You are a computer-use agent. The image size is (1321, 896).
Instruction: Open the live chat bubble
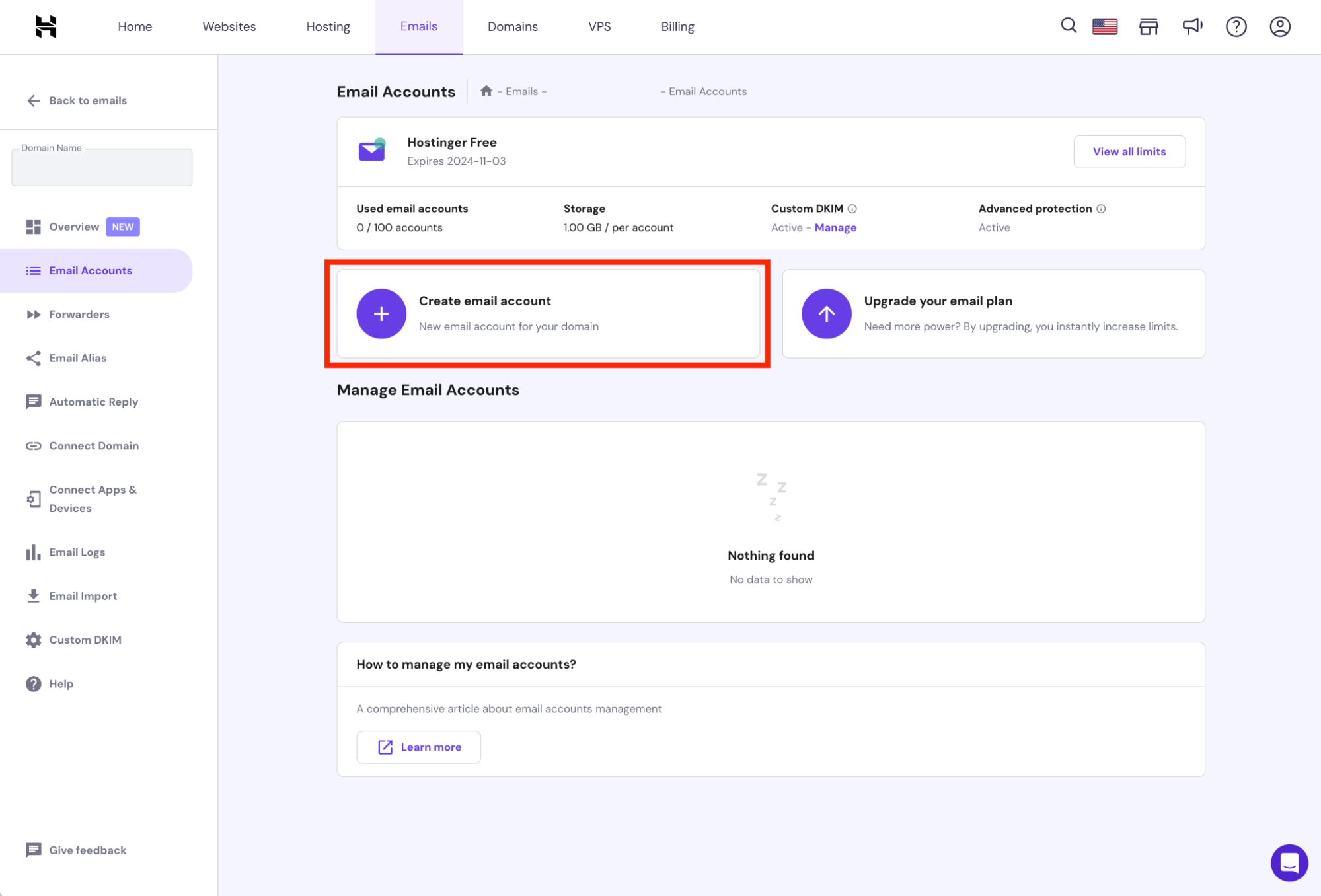click(1289, 862)
